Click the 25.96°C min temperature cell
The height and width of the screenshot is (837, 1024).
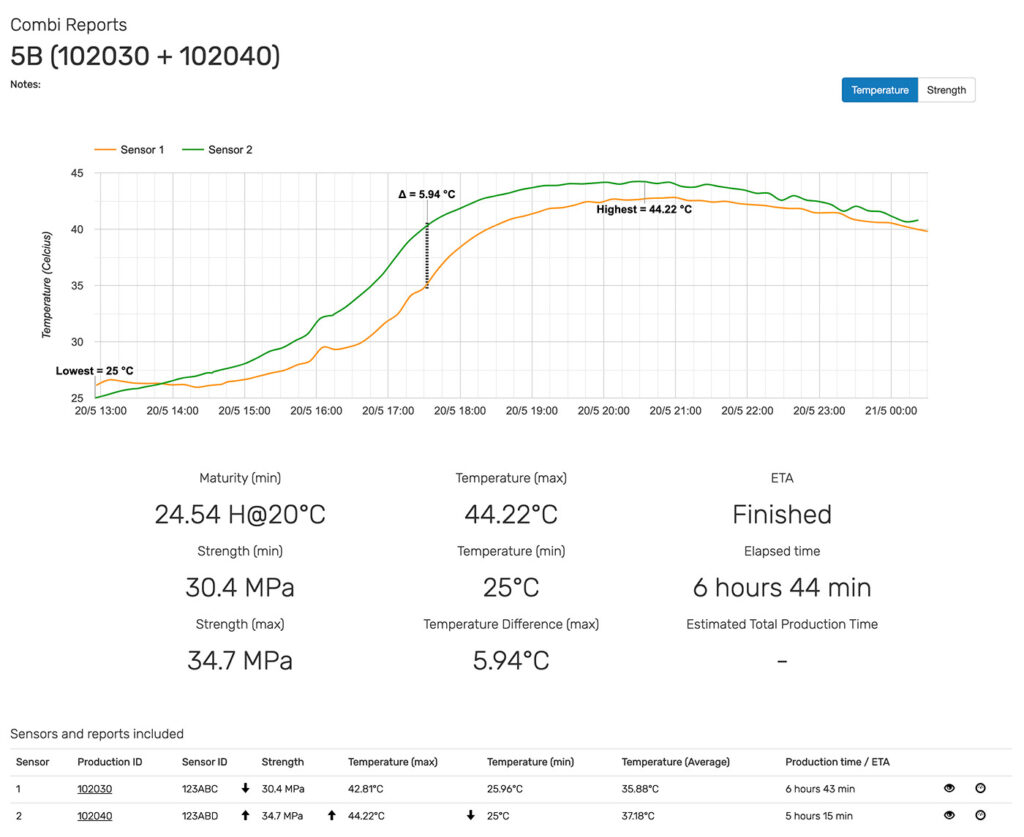(x=505, y=789)
